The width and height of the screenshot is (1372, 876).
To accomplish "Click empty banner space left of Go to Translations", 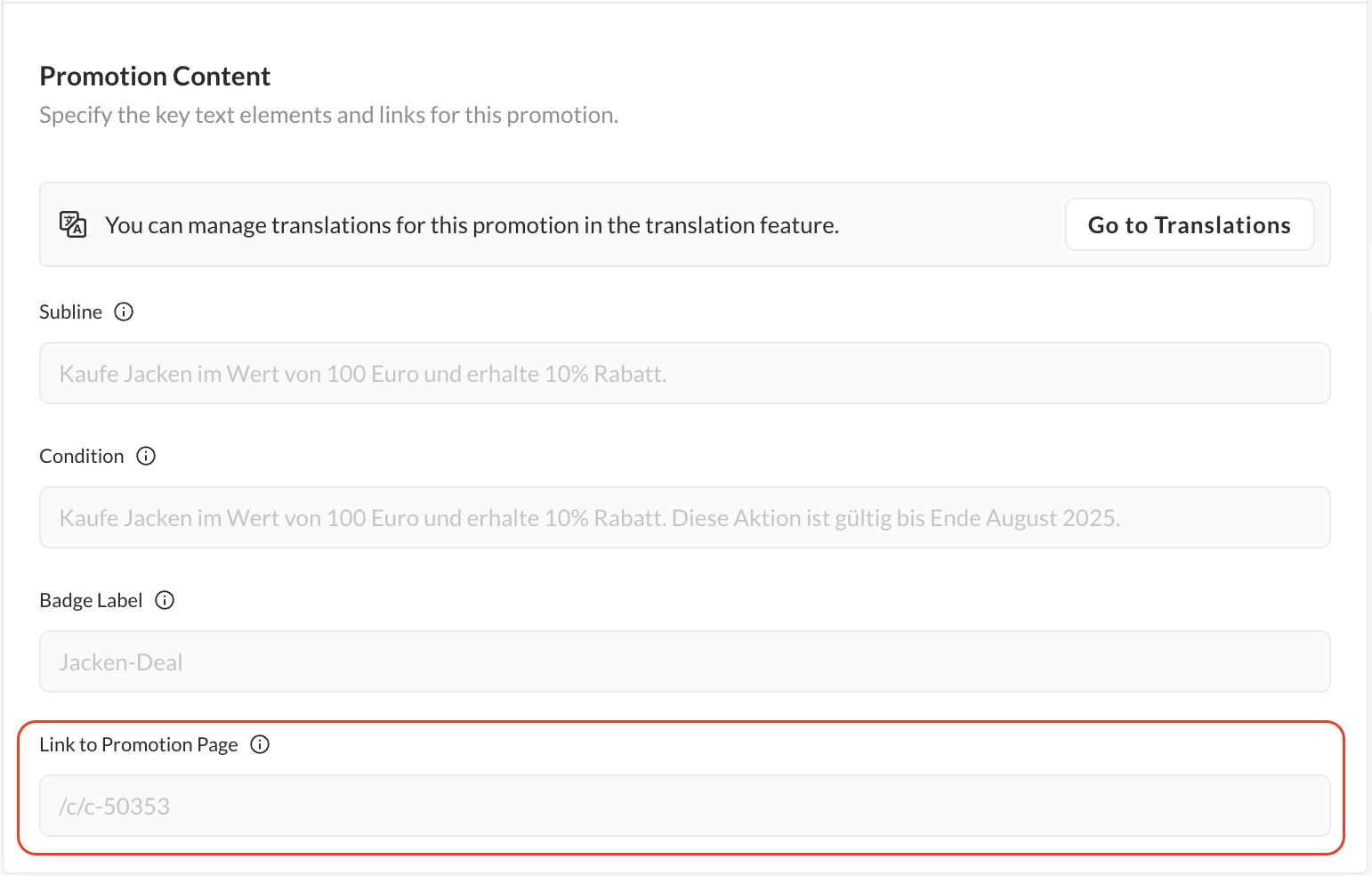I will [x=952, y=225].
